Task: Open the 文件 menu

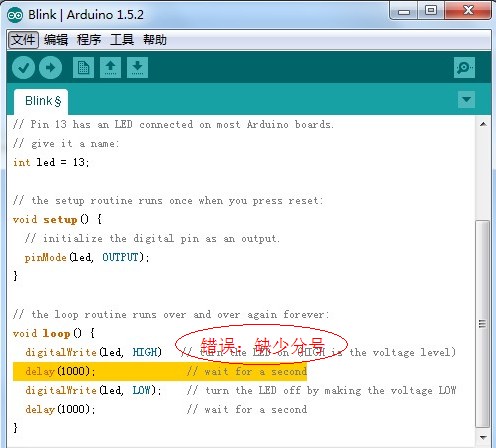Action: pyautogui.click(x=23, y=40)
